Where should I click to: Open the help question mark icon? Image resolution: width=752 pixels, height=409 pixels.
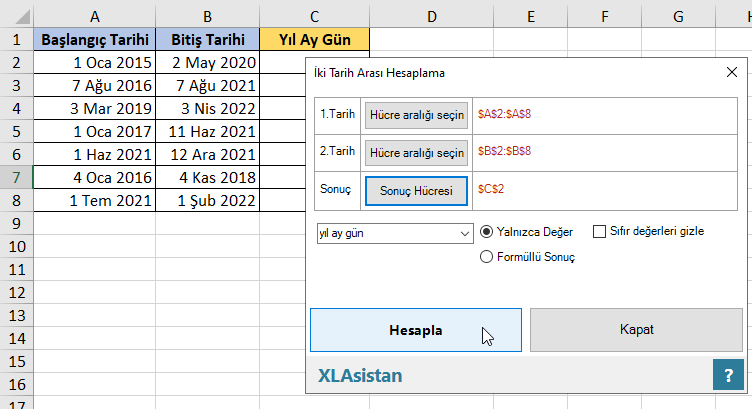[728, 374]
